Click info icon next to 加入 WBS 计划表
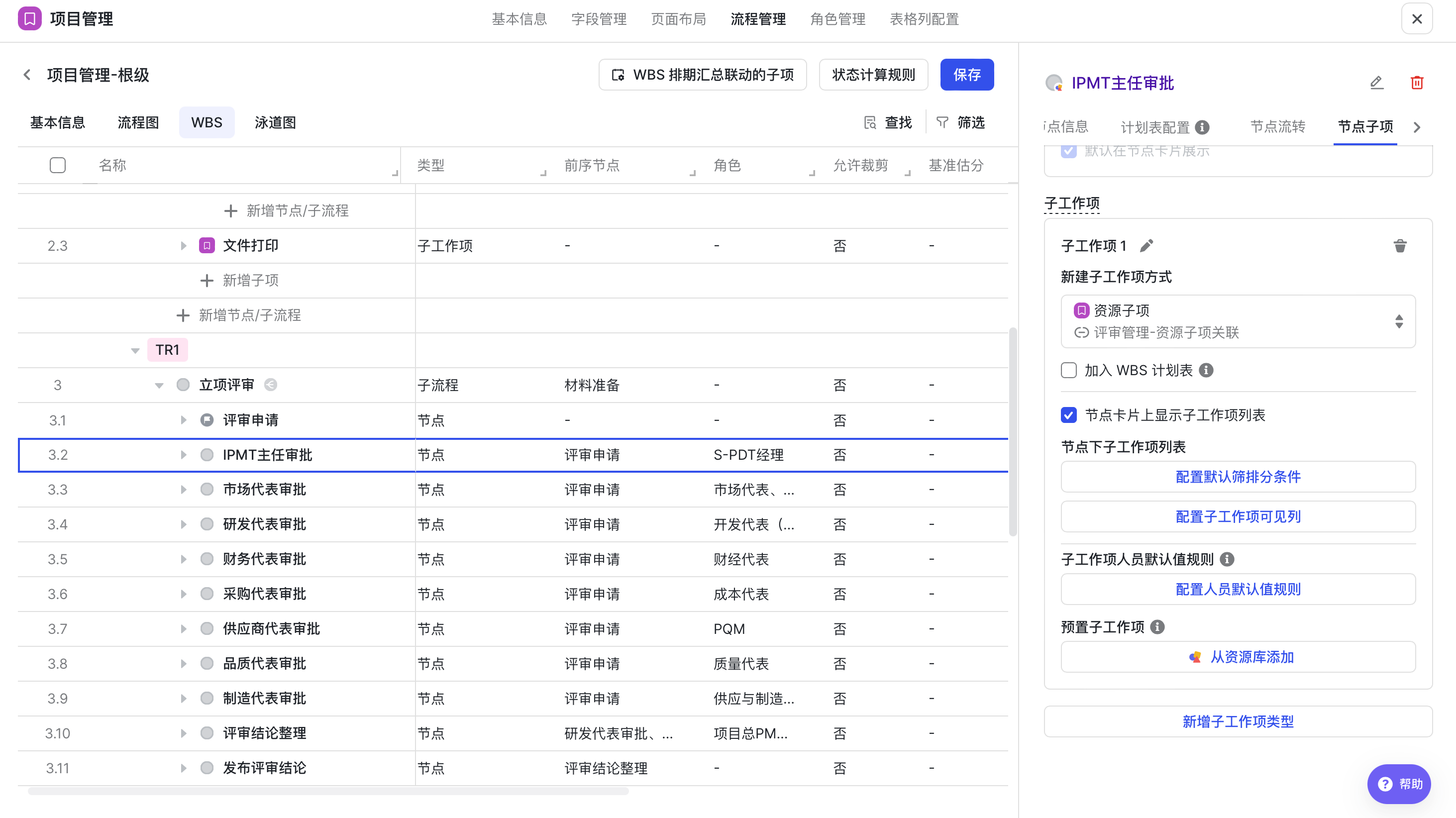This screenshot has height=818, width=1456. (x=1206, y=370)
